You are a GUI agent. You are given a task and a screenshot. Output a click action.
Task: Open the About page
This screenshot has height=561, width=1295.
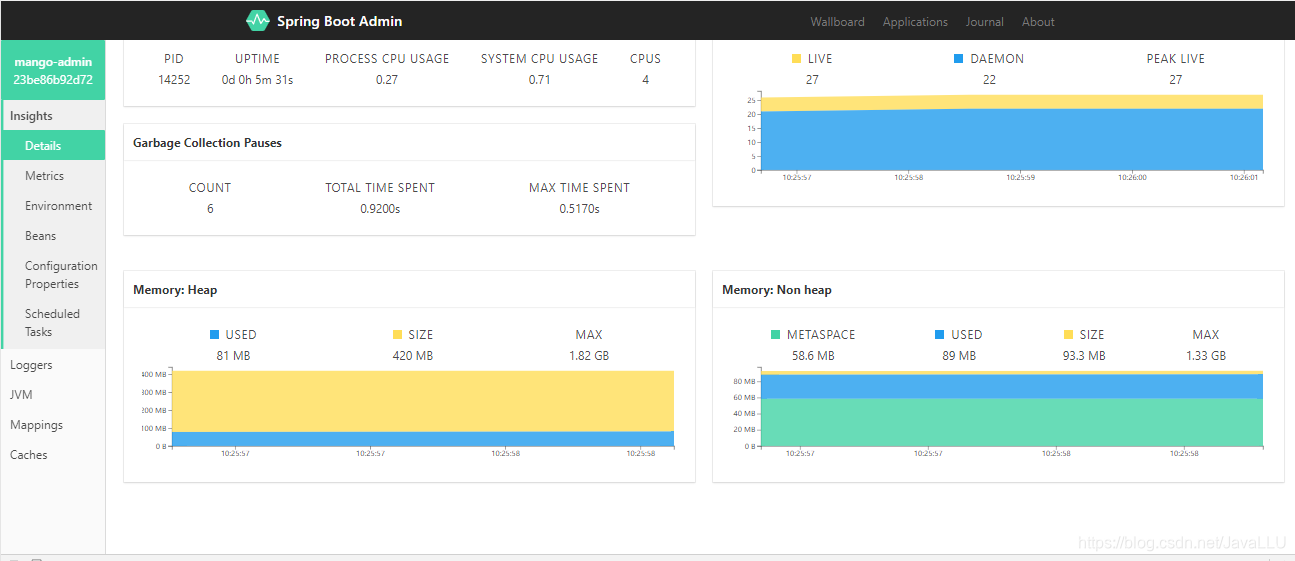coord(1038,22)
